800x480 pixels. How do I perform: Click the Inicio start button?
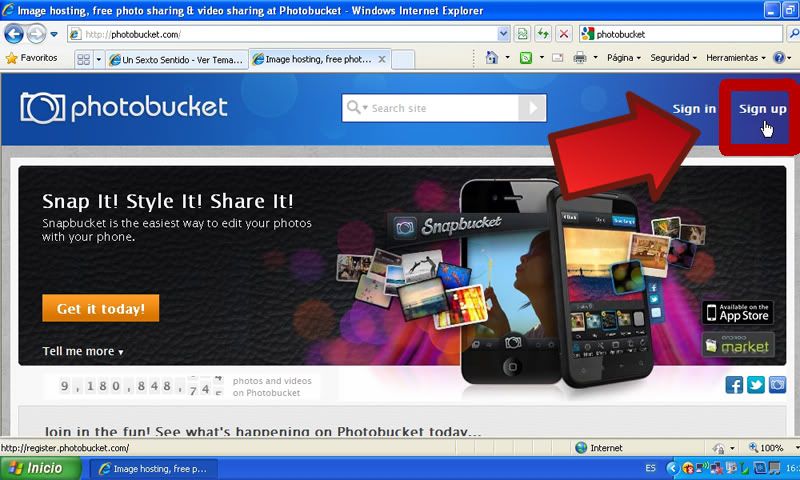pyautogui.click(x=40, y=468)
